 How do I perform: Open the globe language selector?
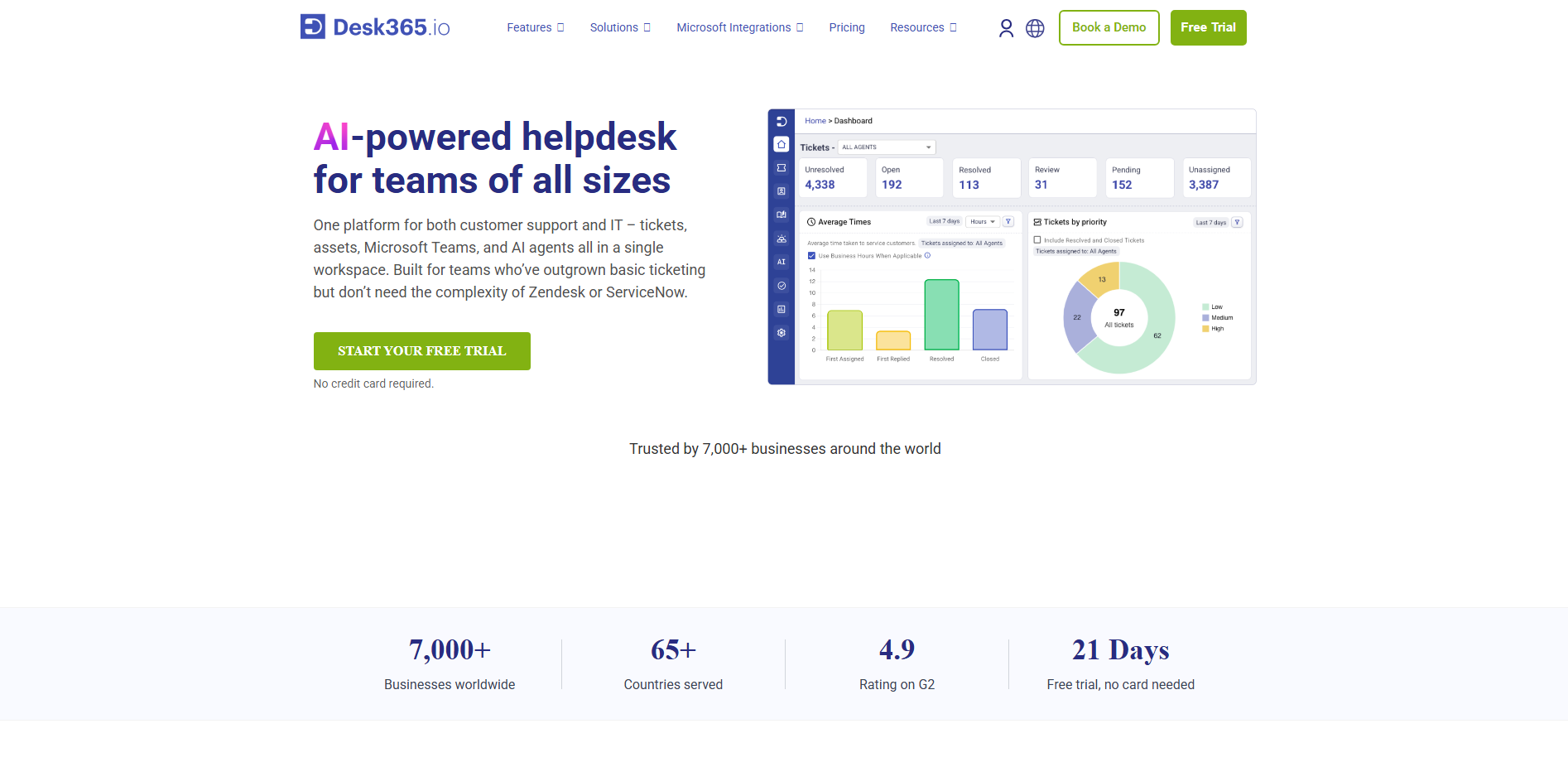click(x=1035, y=28)
